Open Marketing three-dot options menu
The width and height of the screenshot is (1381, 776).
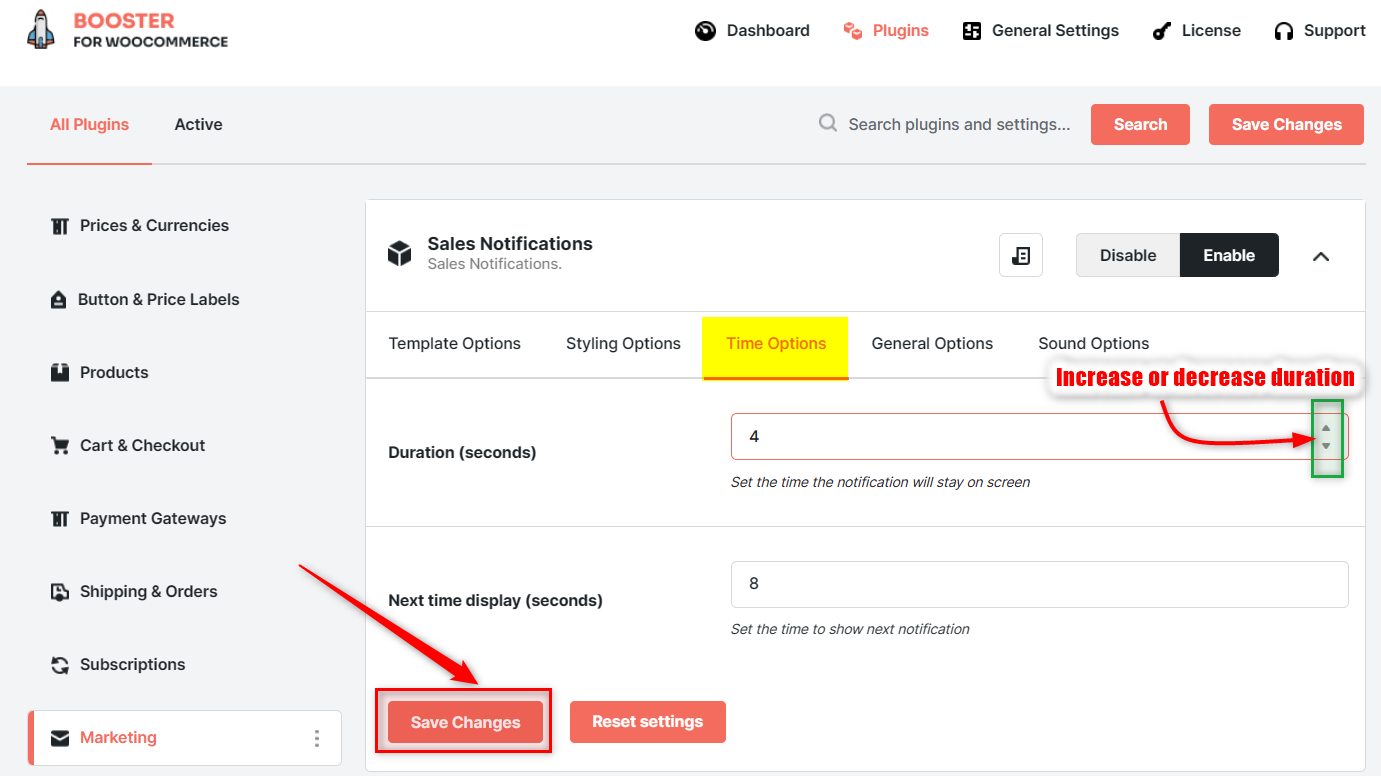pos(317,738)
